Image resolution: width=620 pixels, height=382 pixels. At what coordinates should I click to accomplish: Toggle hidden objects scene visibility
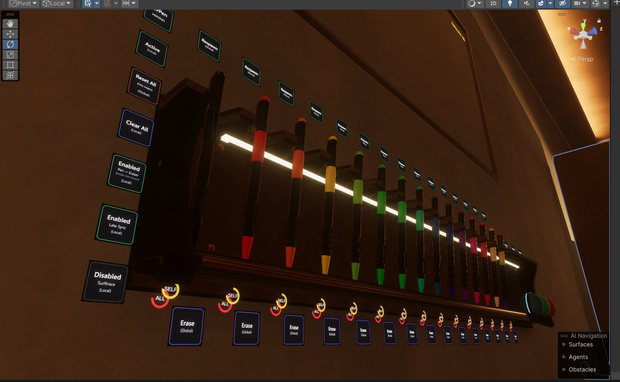[x=562, y=4]
